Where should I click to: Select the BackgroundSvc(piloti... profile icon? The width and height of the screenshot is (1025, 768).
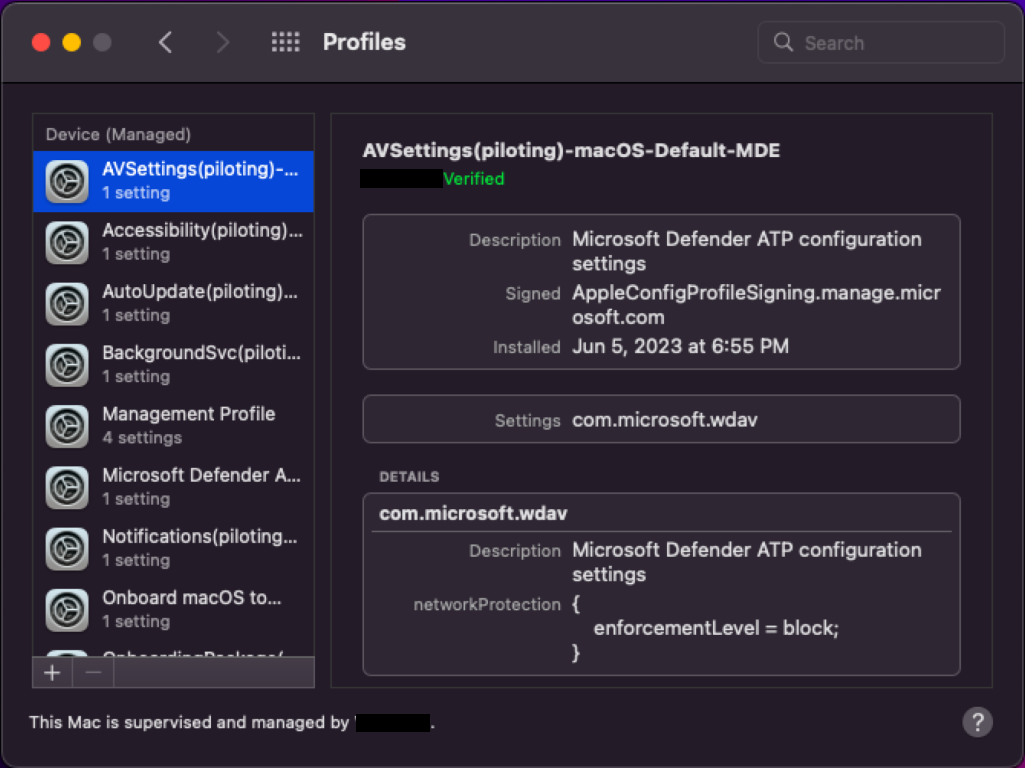pos(67,365)
